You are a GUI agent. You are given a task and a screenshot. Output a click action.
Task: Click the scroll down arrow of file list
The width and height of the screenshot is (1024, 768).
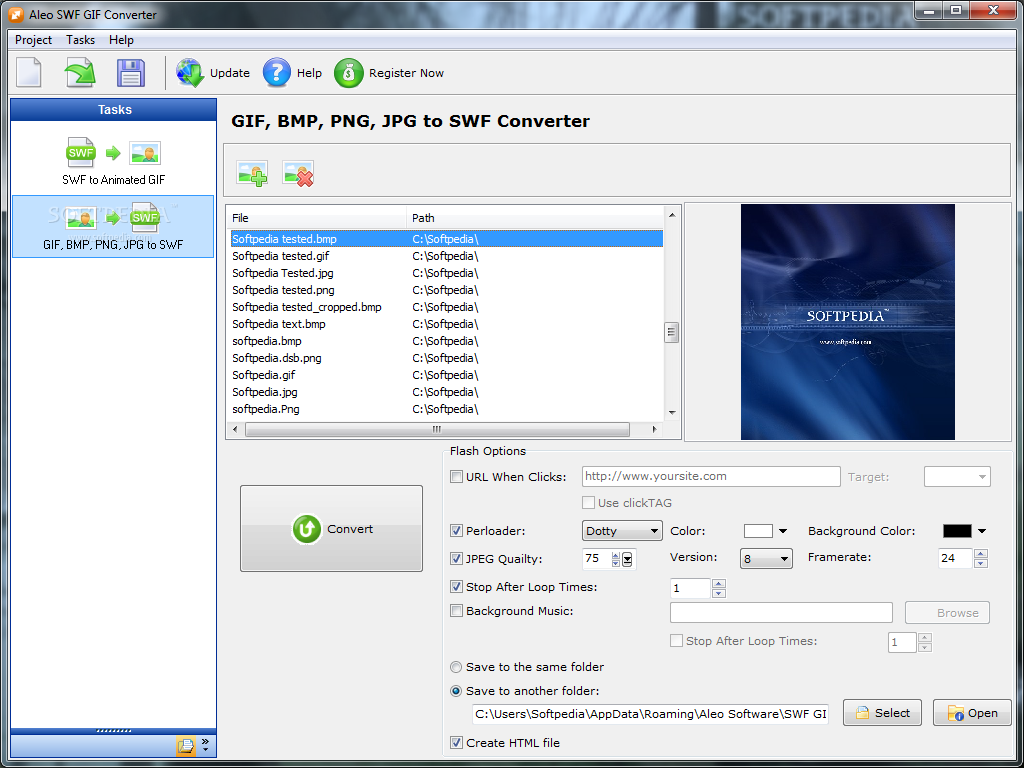[672, 413]
